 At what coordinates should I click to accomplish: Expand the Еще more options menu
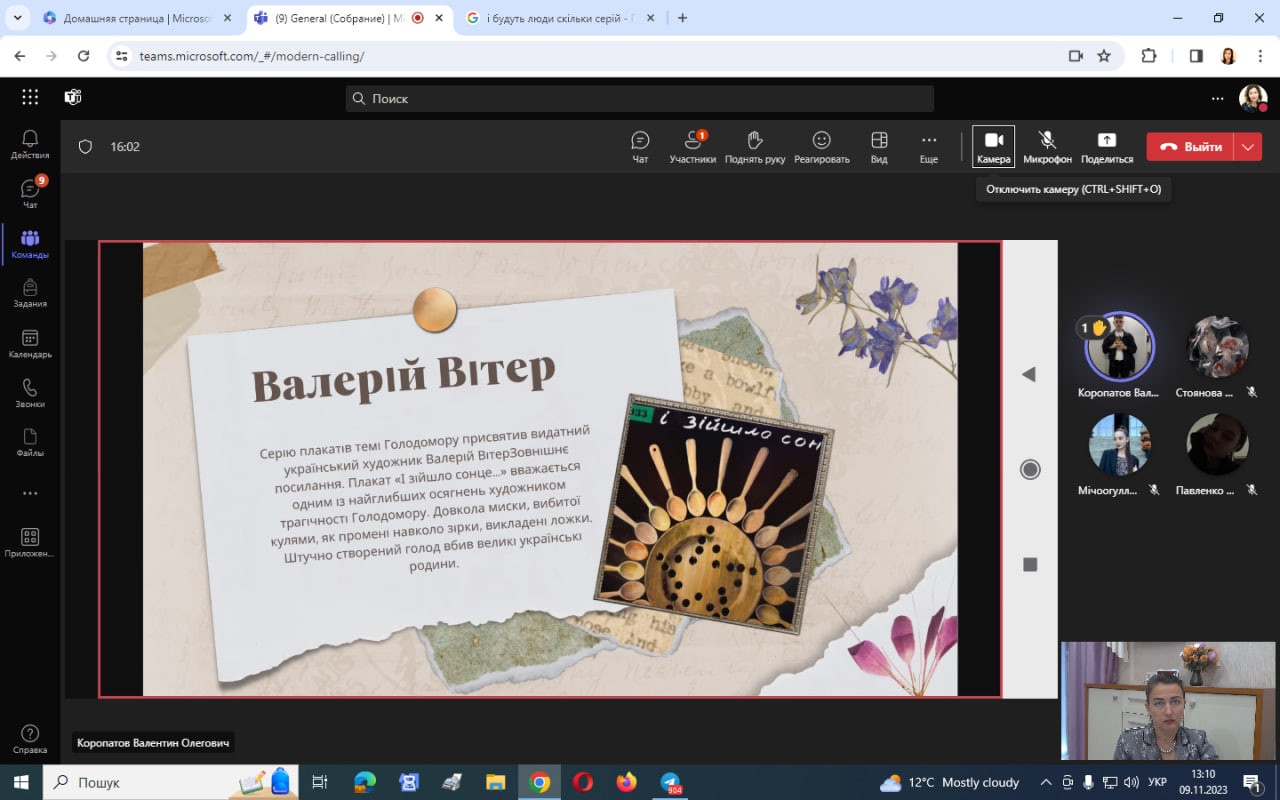(x=929, y=146)
